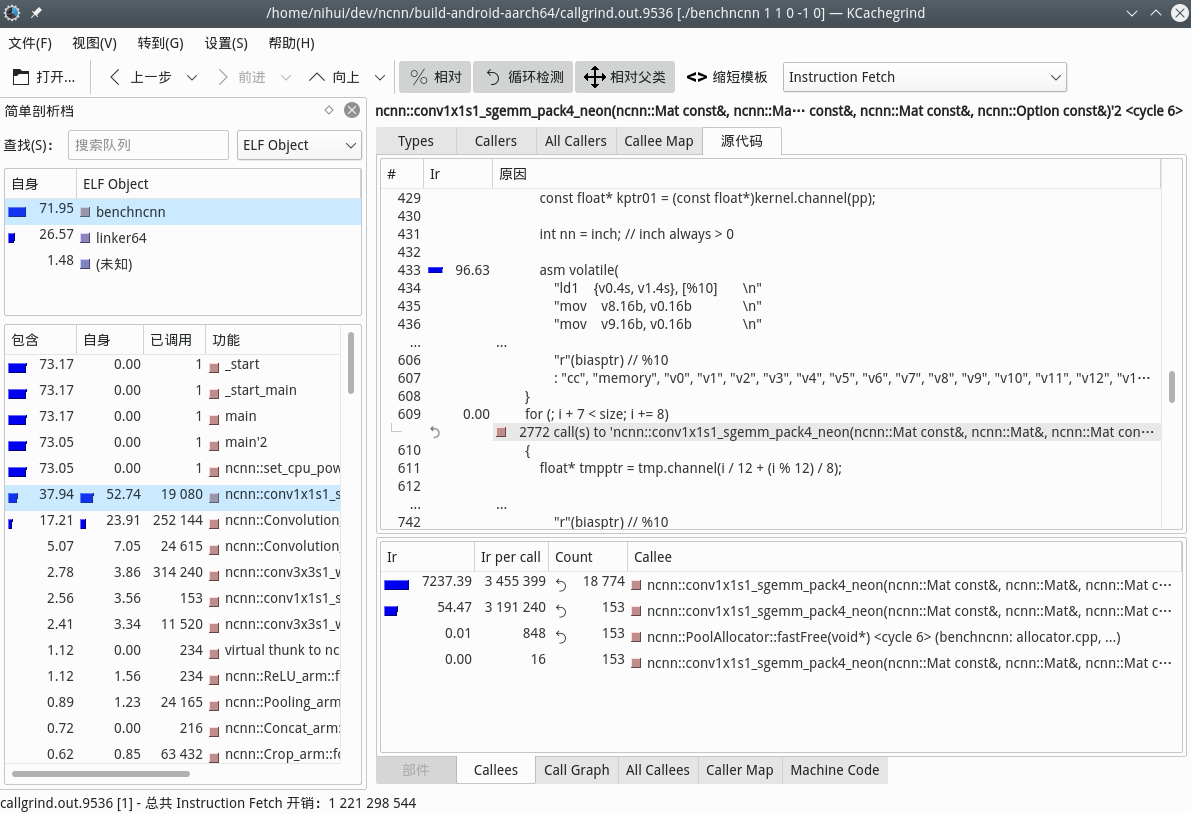Screen dimensions: 1191x814
Task: Sort by the 功能 column header
Action: click(273, 340)
